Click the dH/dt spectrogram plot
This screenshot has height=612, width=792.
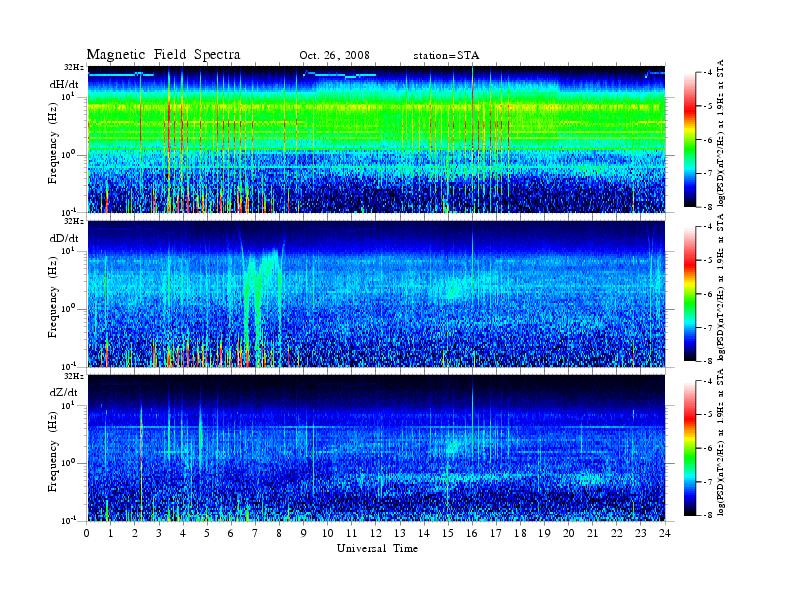(376, 139)
